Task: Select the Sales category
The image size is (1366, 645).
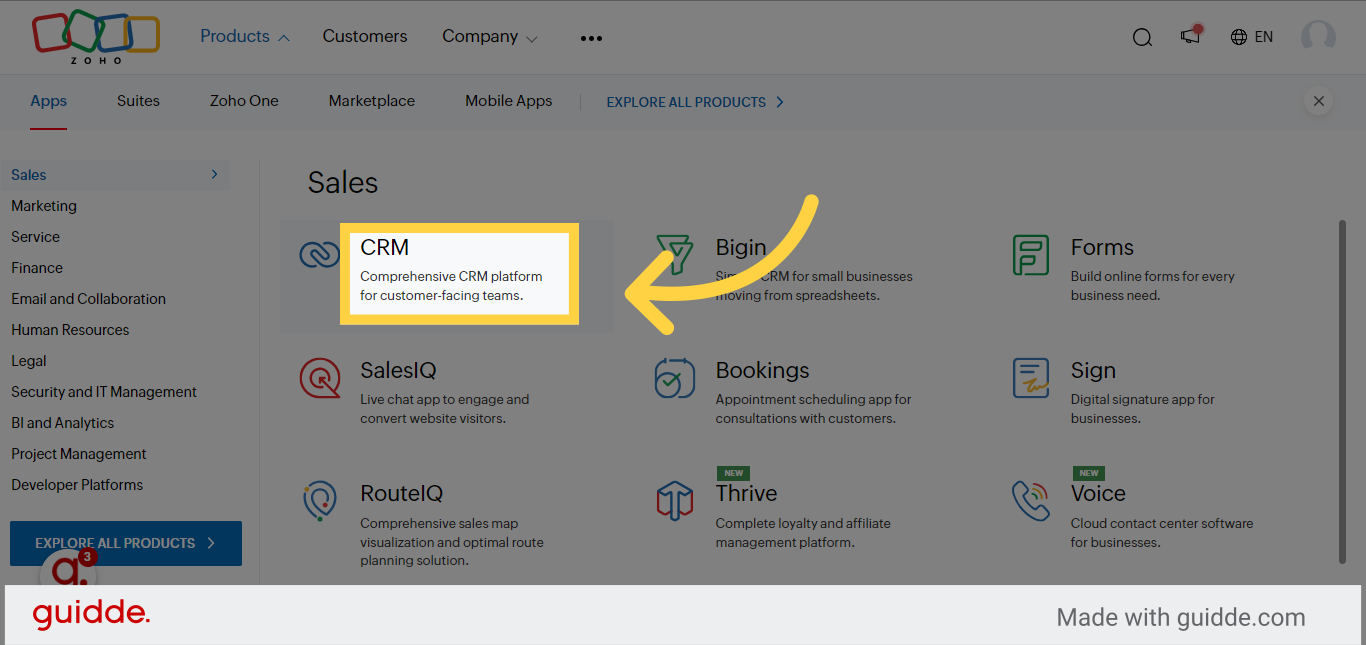Action: click(x=117, y=174)
